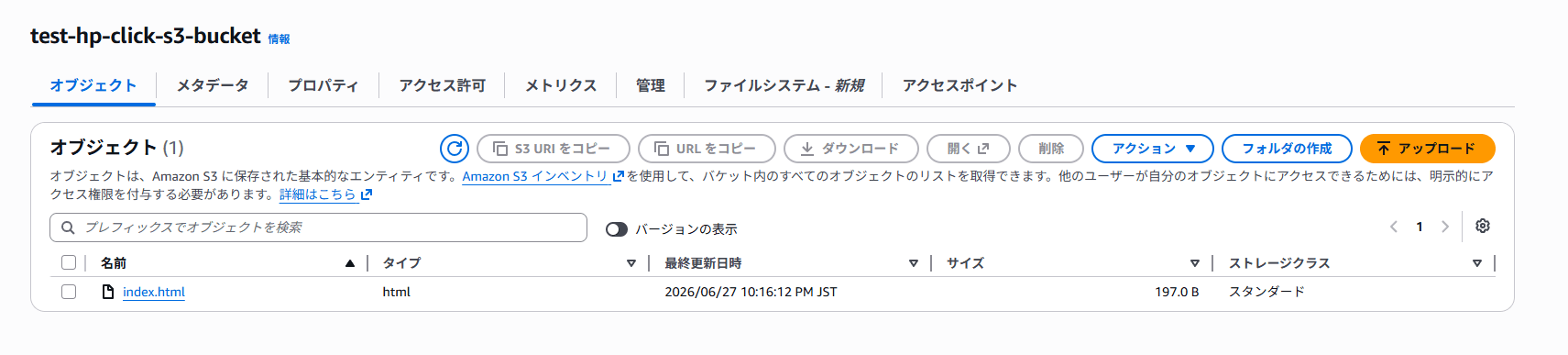The height and width of the screenshot is (355, 1568).
Task: Switch to the プロパティ tab
Action: click(x=323, y=85)
